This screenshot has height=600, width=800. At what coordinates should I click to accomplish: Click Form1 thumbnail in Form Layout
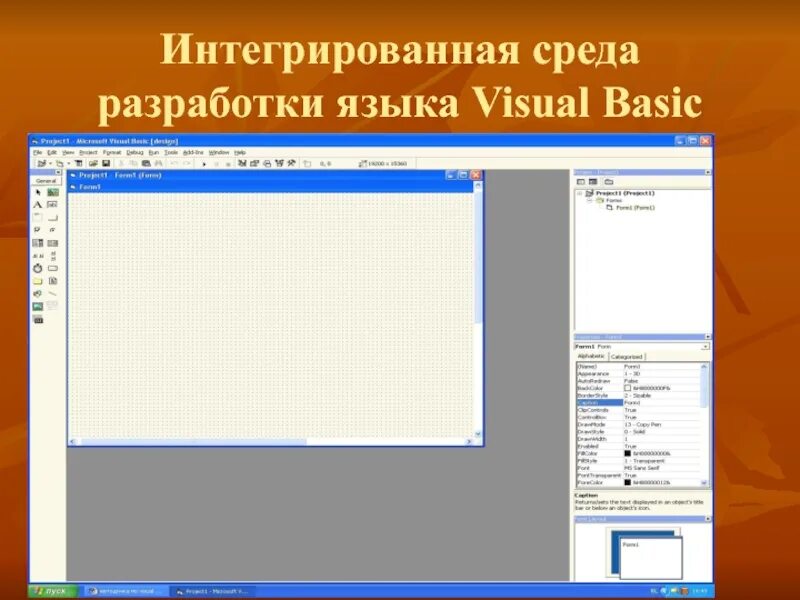[651, 557]
